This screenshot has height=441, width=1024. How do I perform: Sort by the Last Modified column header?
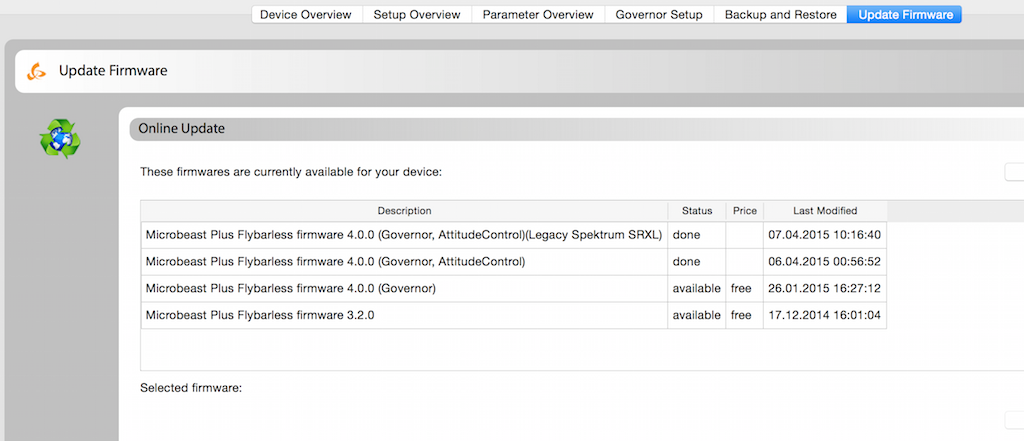(824, 211)
